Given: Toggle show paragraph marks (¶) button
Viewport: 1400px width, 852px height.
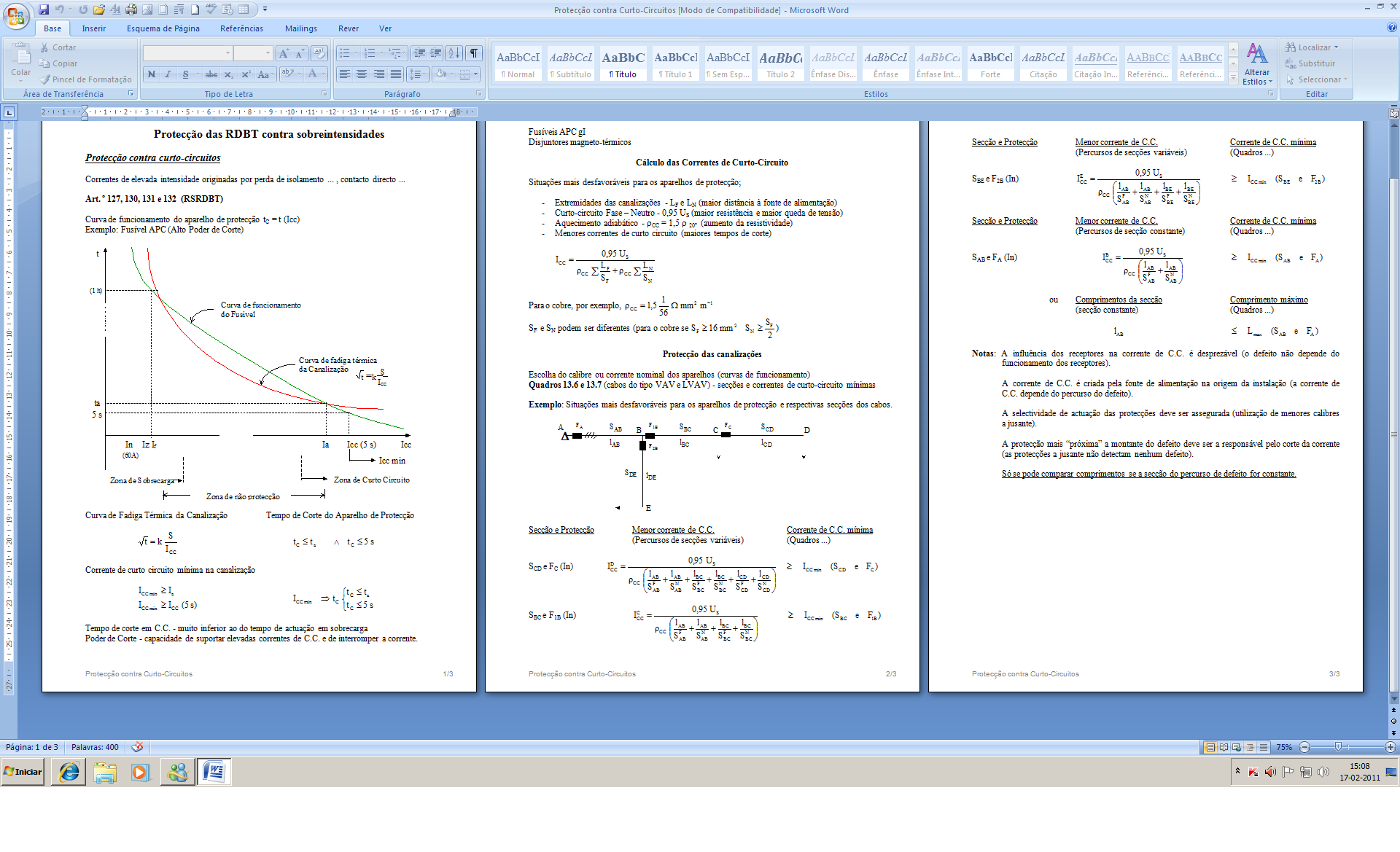Looking at the screenshot, I should point(474,53).
